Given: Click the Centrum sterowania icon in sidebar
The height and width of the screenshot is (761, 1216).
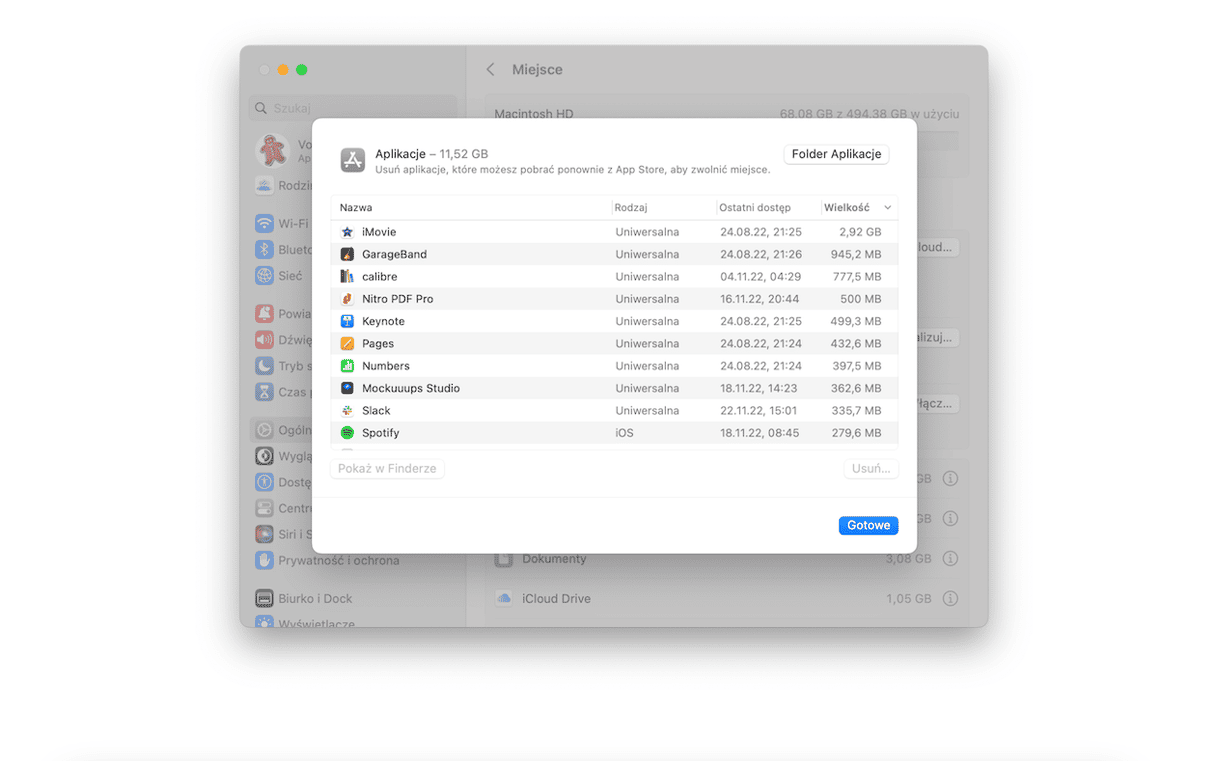Looking at the screenshot, I should point(264,508).
